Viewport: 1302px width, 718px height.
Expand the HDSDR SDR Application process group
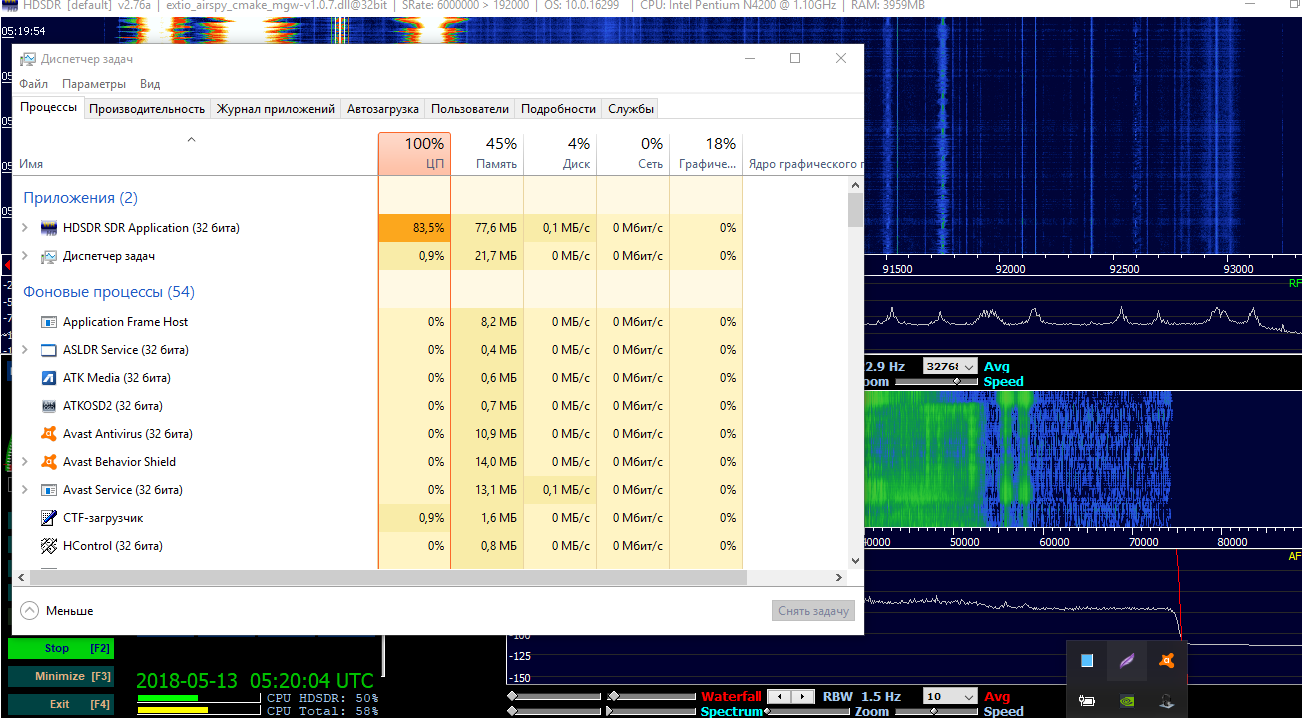coord(25,228)
